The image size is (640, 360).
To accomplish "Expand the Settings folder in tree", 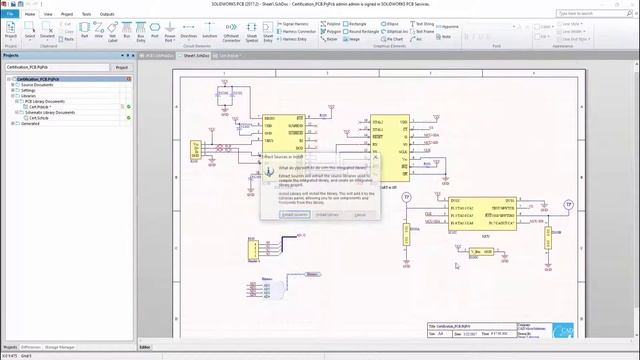I will [13, 90].
